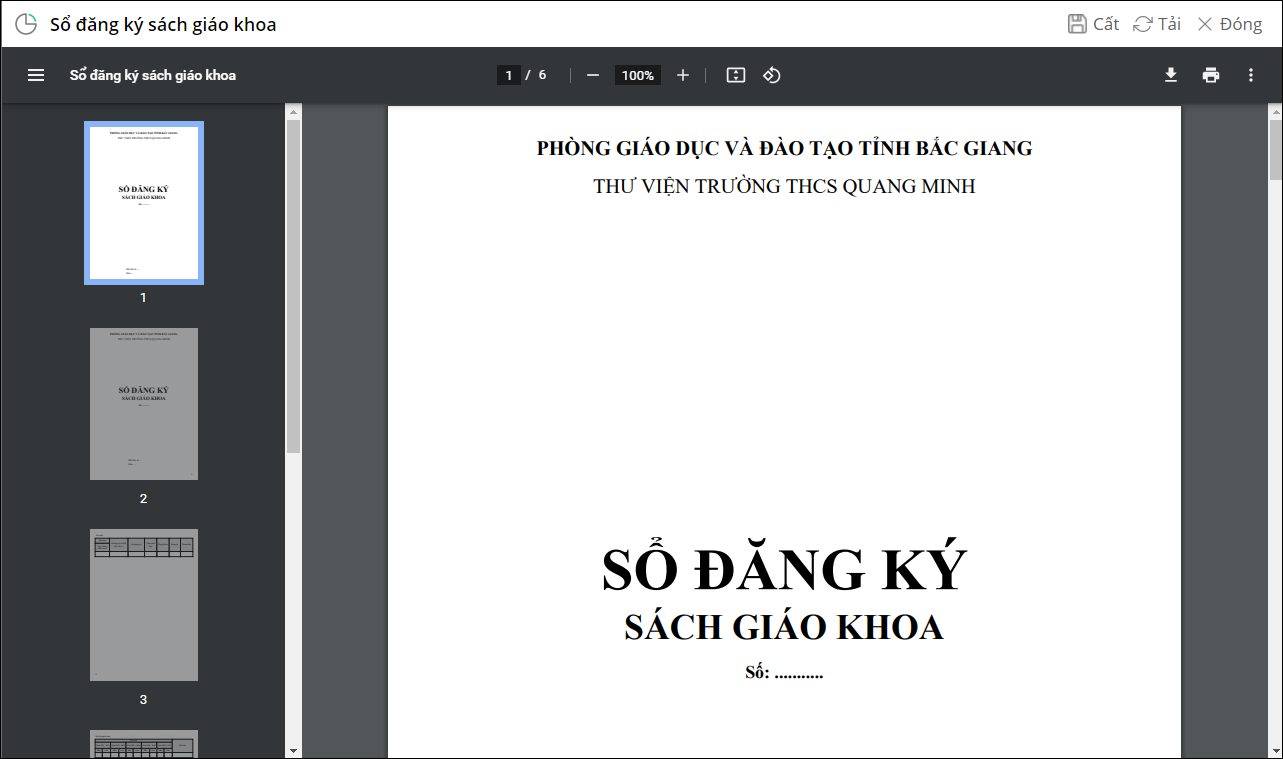Click the thumbnail panel scroll up arrow
This screenshot has width=1283, height=759.
pyautogui.click(x=293, y=111)
